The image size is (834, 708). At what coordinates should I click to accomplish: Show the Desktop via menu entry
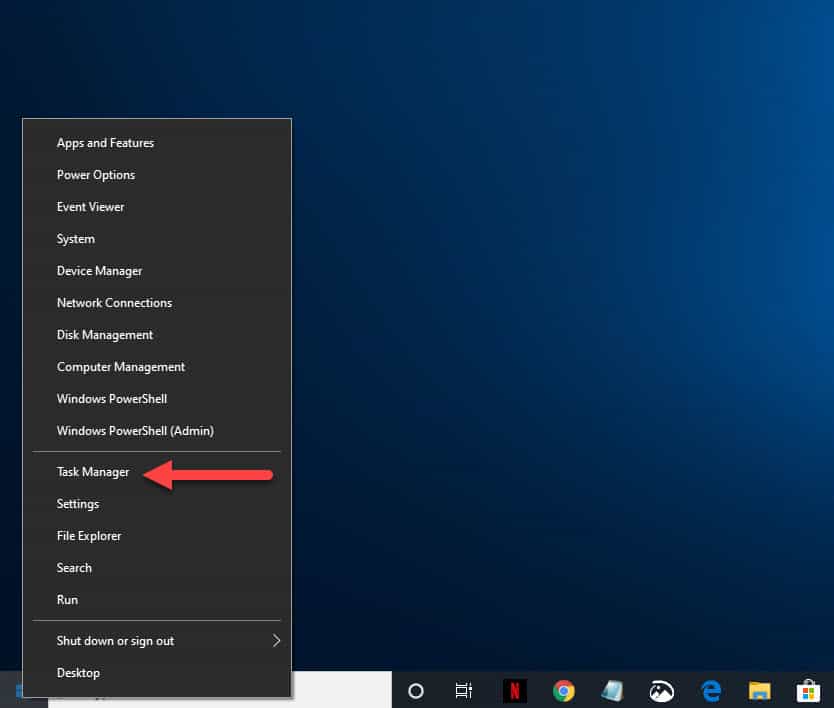coord(157,673)
